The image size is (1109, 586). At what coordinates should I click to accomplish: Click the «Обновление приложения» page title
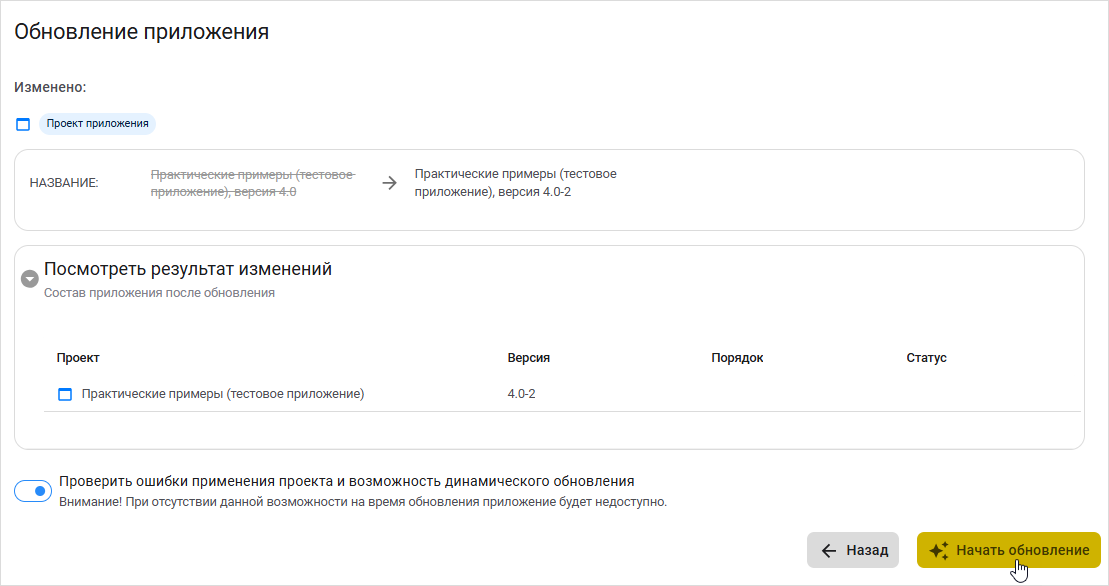pos(141,33)
